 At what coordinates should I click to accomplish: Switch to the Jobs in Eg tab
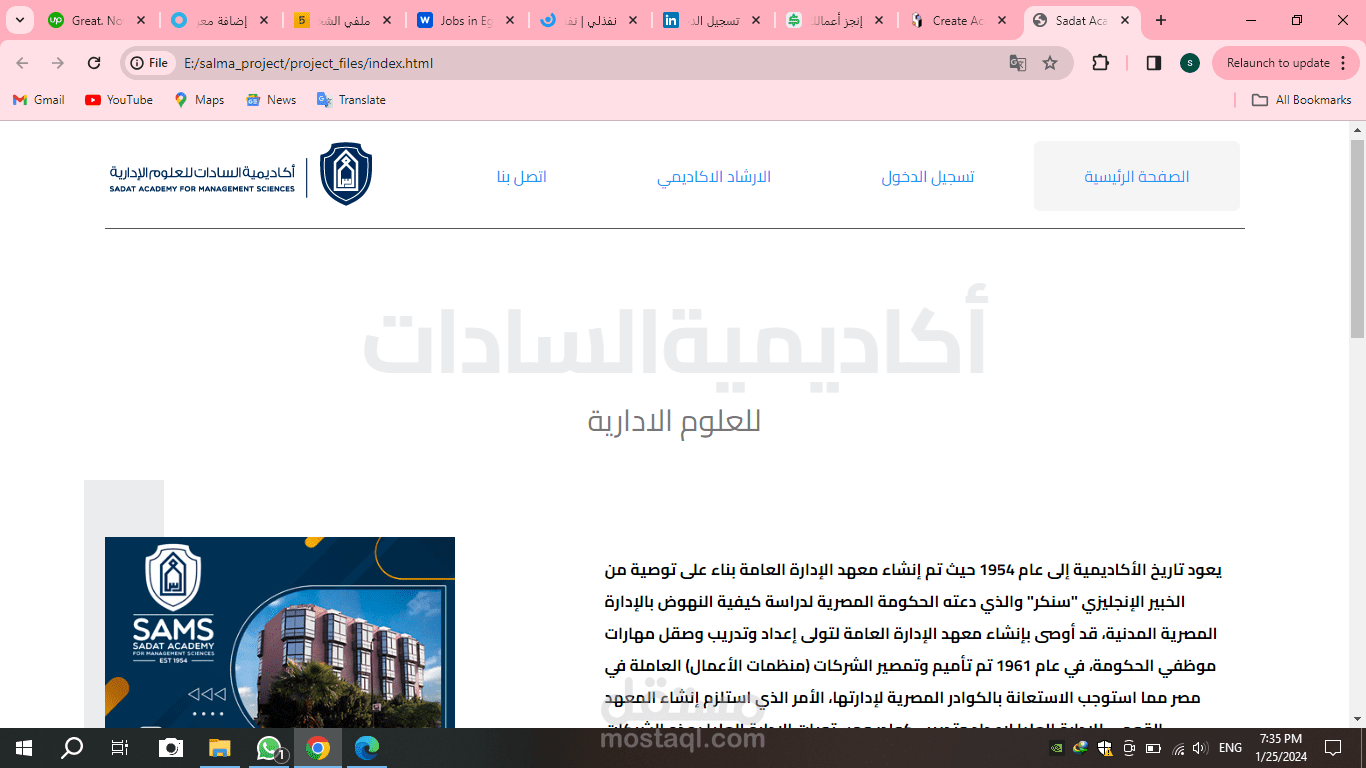(x=468, y=20)
